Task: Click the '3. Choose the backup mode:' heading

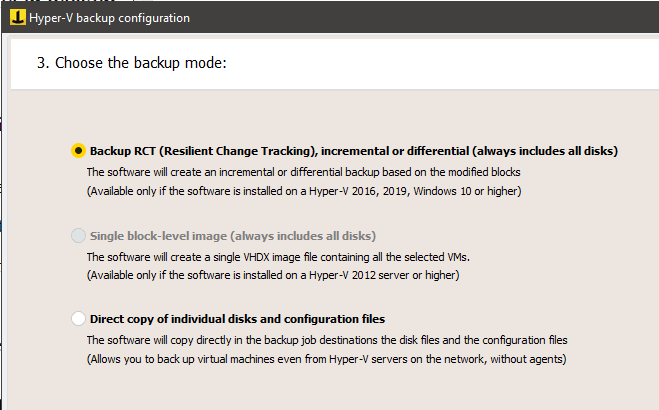Action: 132,63
